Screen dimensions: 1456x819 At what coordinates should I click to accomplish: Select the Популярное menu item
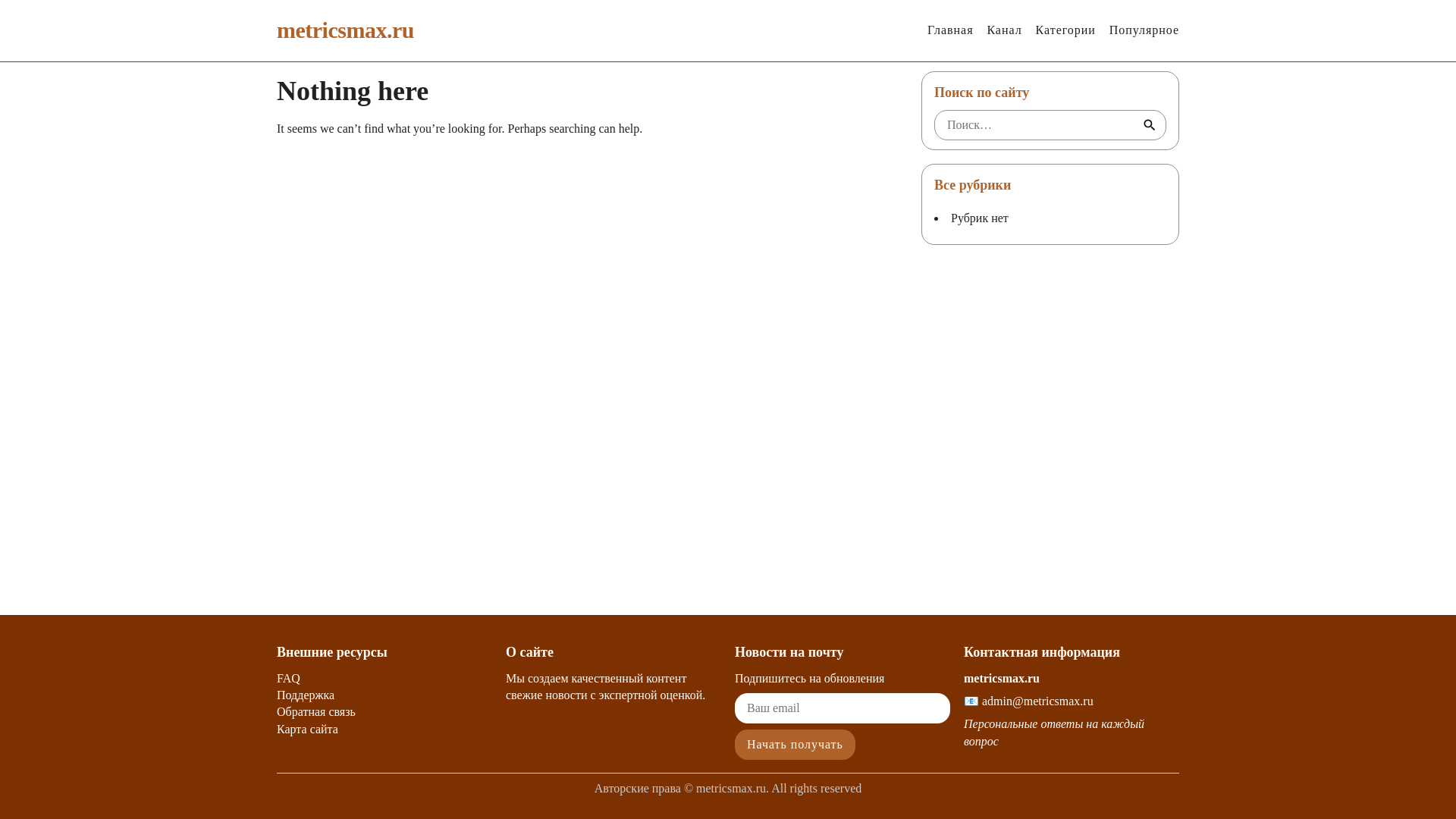pos(1144,30)
